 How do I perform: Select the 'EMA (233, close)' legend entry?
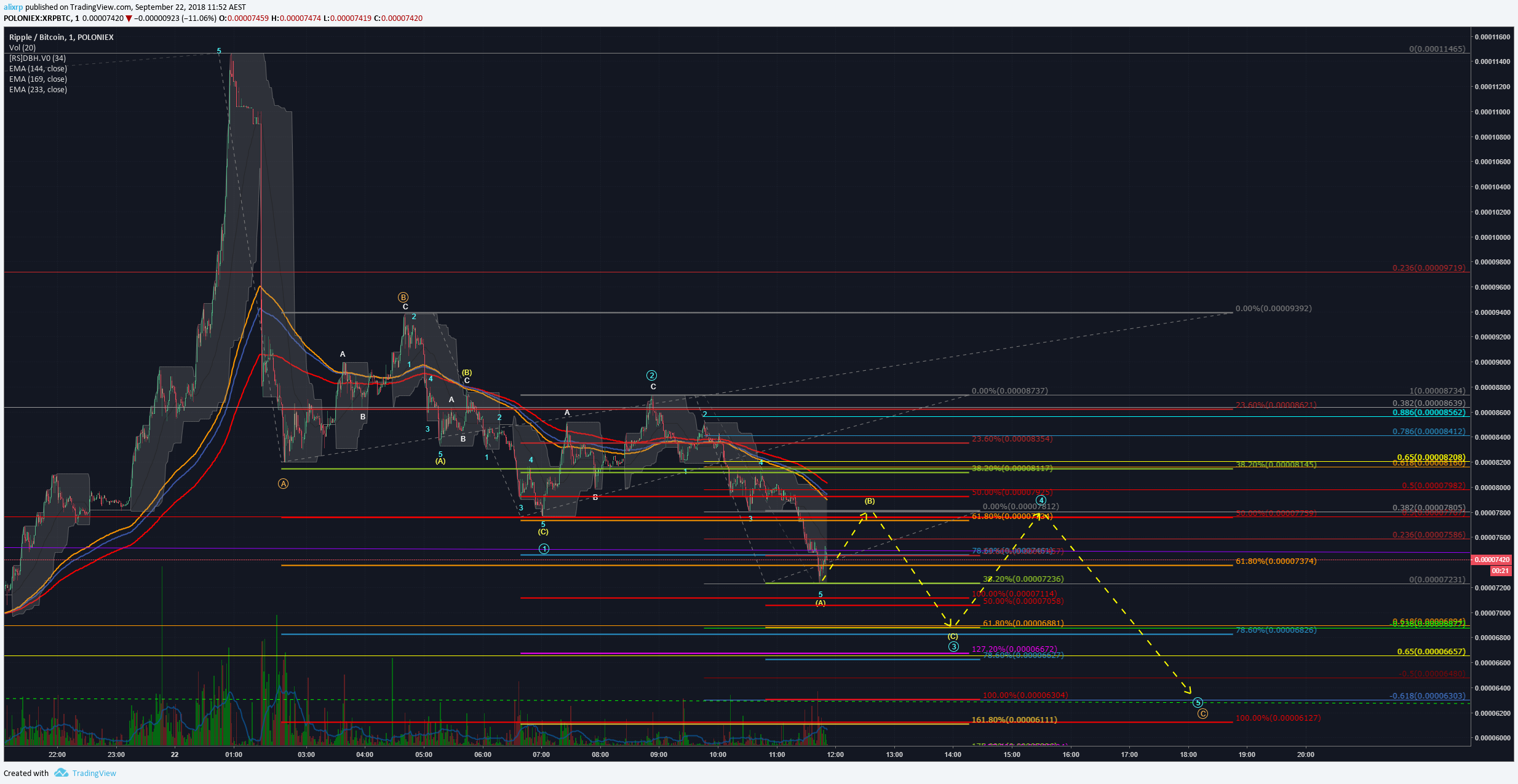(x=38, y=90)
